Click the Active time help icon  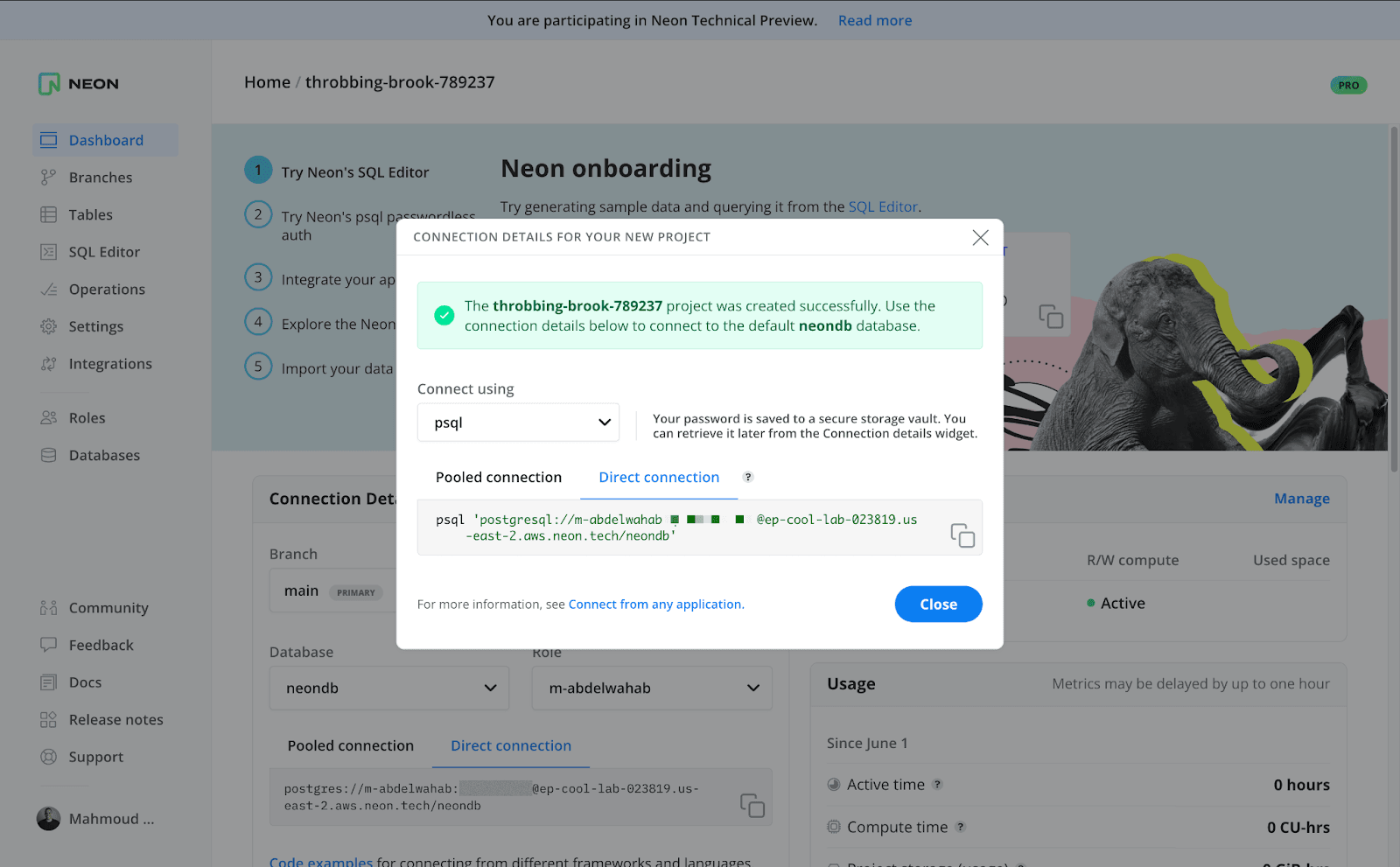[x=937, y=785]
